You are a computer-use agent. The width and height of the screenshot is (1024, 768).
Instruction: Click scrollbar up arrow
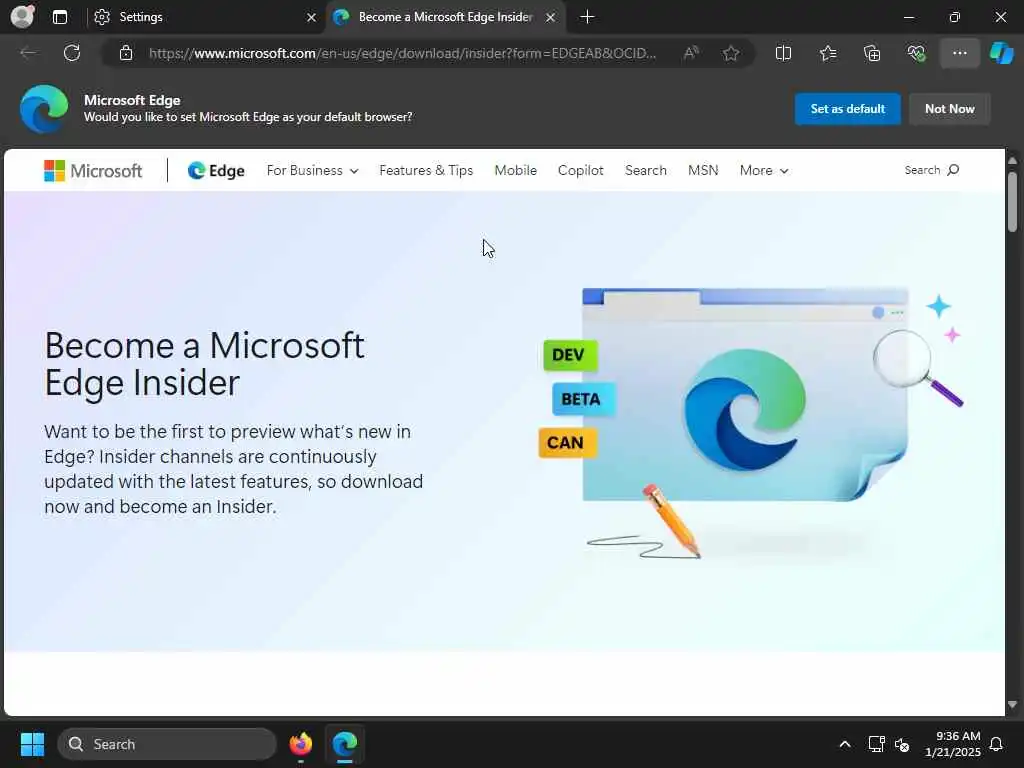(x=1012, y=160)
